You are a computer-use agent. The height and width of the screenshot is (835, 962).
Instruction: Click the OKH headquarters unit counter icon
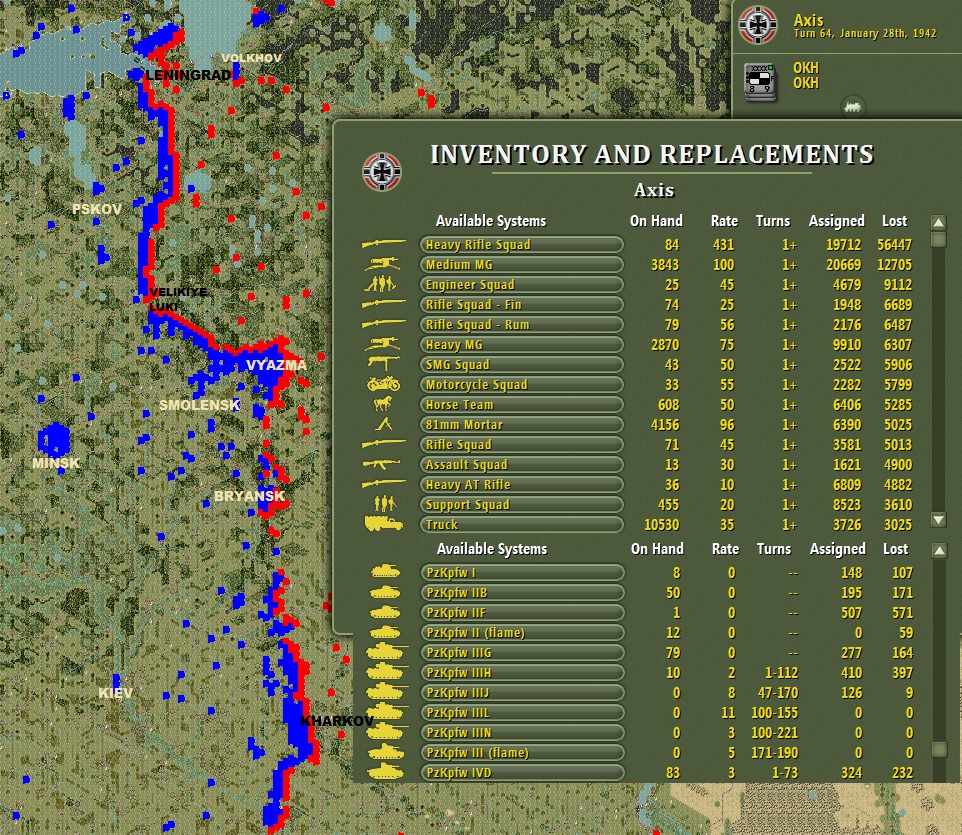tap(760, 81)
